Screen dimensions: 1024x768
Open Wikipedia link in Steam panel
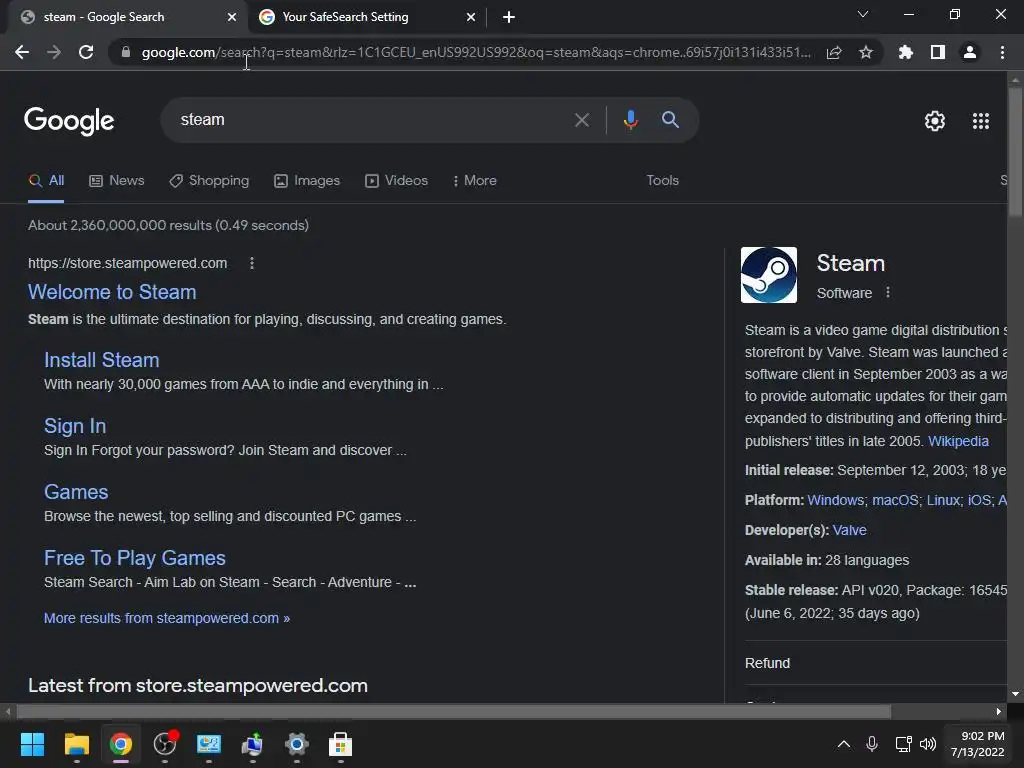(x=958, y=441)
